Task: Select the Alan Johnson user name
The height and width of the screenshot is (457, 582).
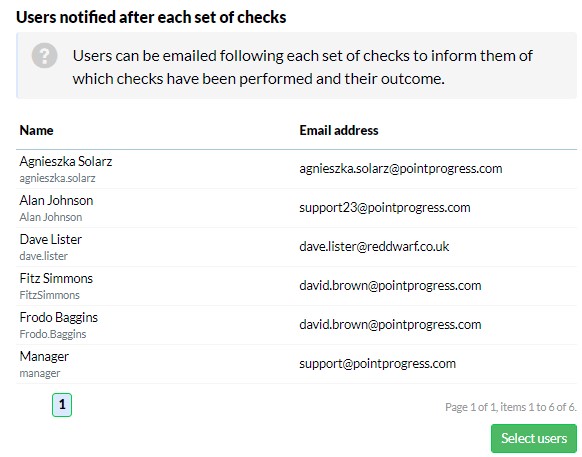Action: click(x=56, y=200)
